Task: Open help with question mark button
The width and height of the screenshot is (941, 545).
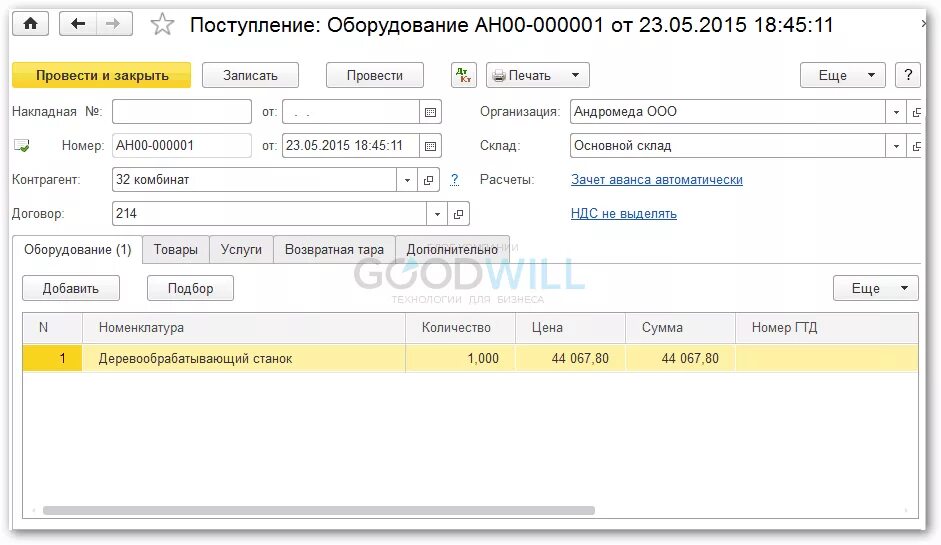Action: [907, 75]
